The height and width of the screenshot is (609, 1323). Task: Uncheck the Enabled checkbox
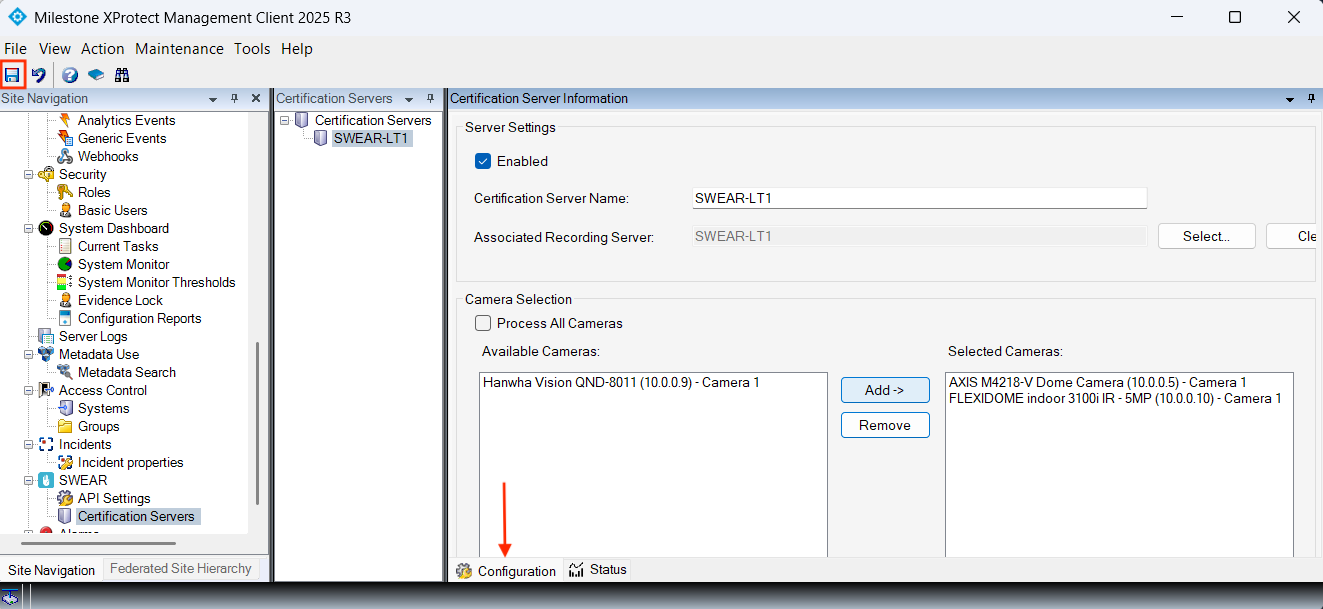[483, 161]
